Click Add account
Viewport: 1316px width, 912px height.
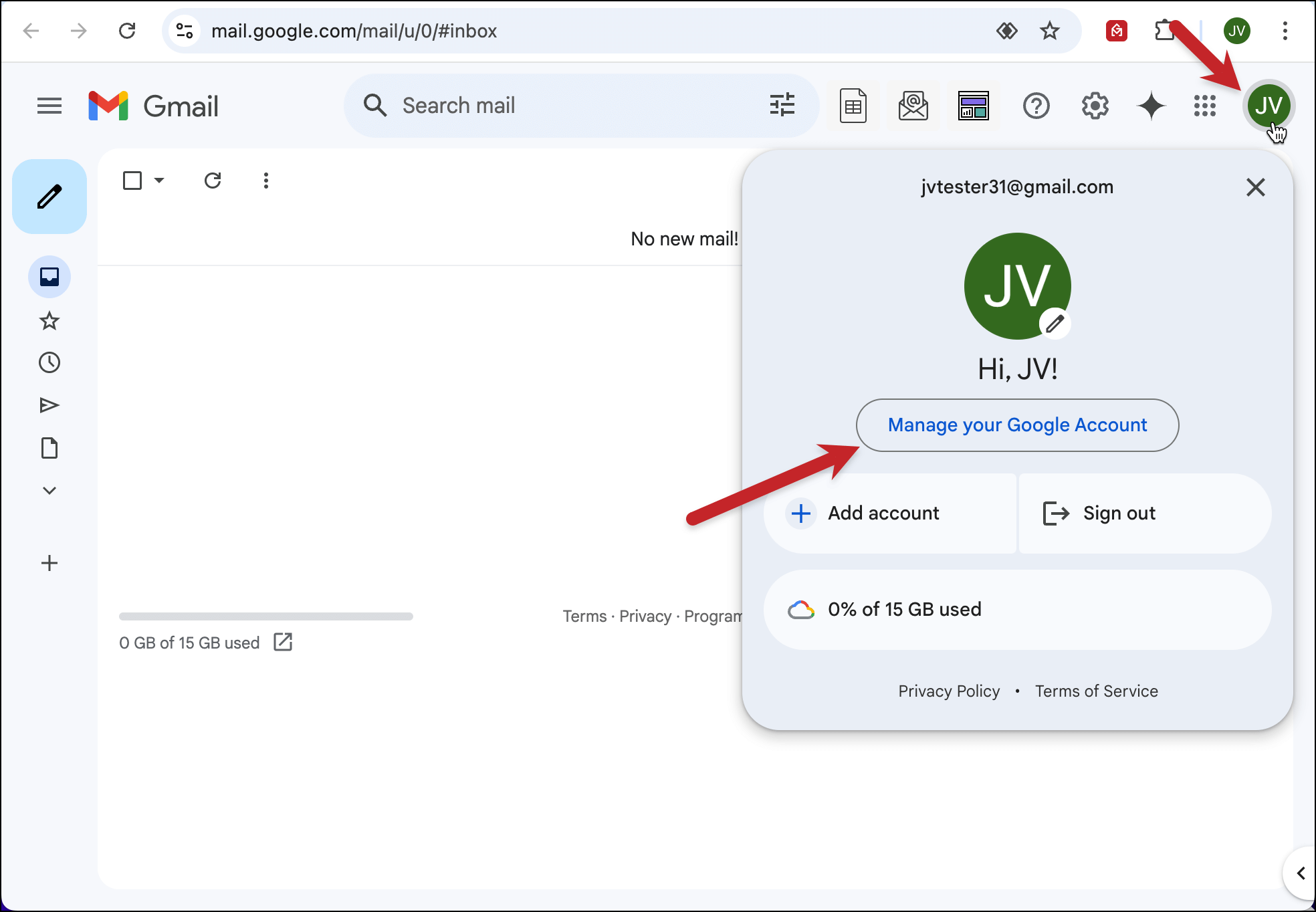click(890, 514)
